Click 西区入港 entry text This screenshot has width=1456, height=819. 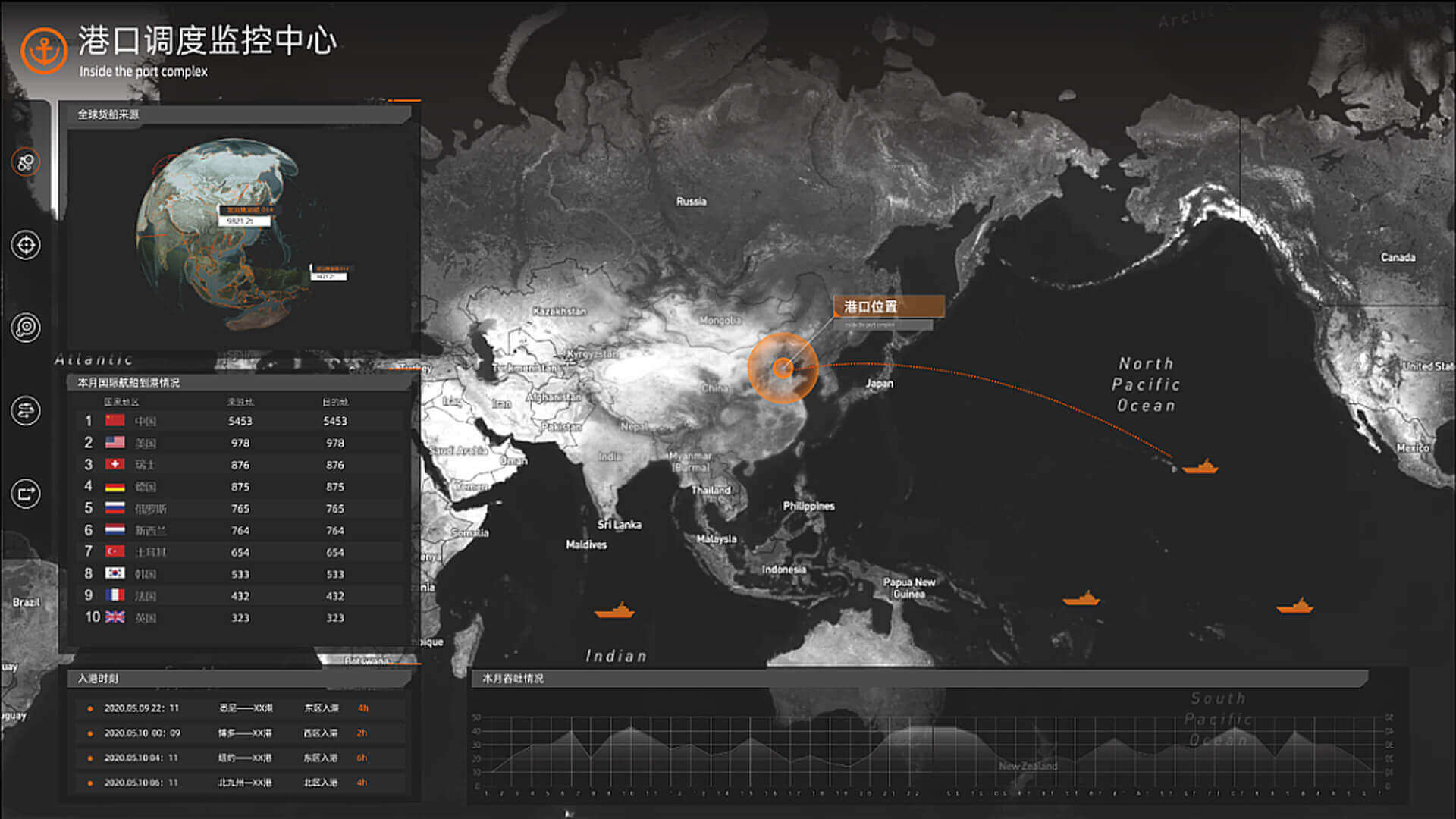[321, 733]
